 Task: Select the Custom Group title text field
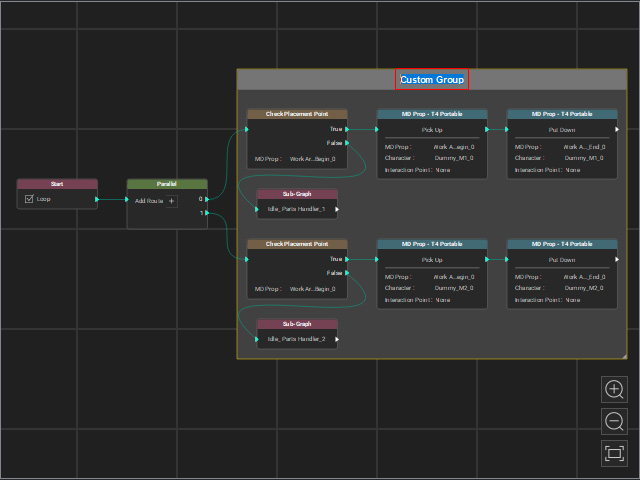pos(432,79)
